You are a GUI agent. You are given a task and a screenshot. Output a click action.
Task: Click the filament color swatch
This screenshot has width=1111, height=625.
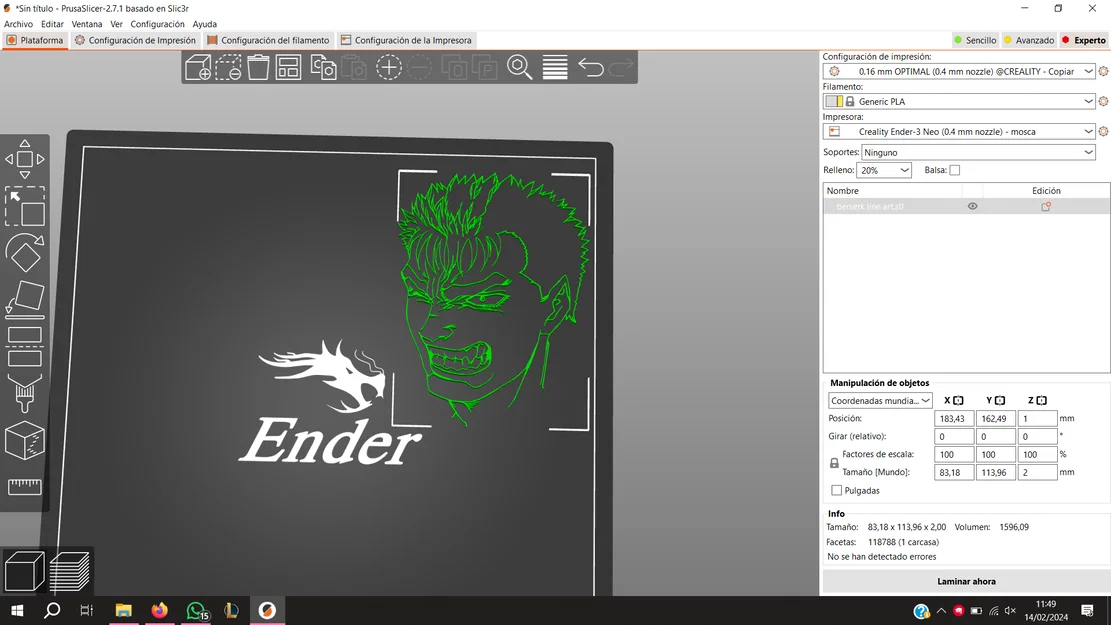834,101
